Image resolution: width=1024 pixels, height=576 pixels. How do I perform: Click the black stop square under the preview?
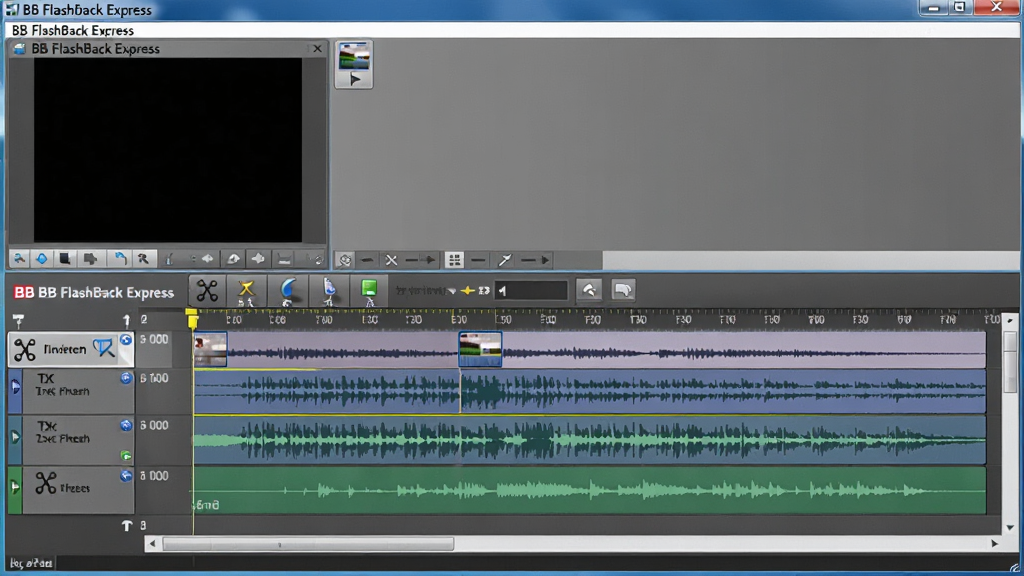(x=65, y=259)
